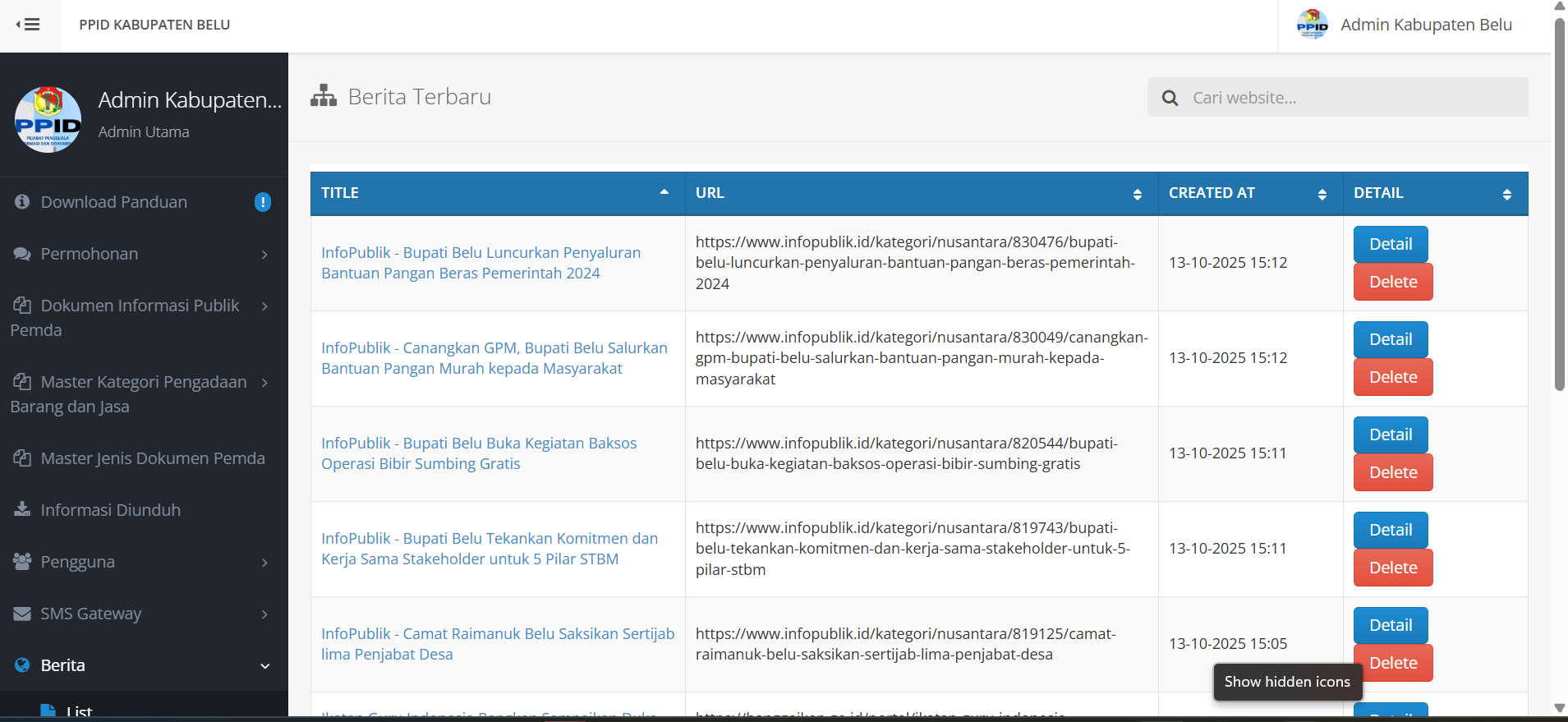Click the sidebar admin profile avatar
Image resolution: width=1568 pixels, height=722 pixels.
click(x=48, y=120)
